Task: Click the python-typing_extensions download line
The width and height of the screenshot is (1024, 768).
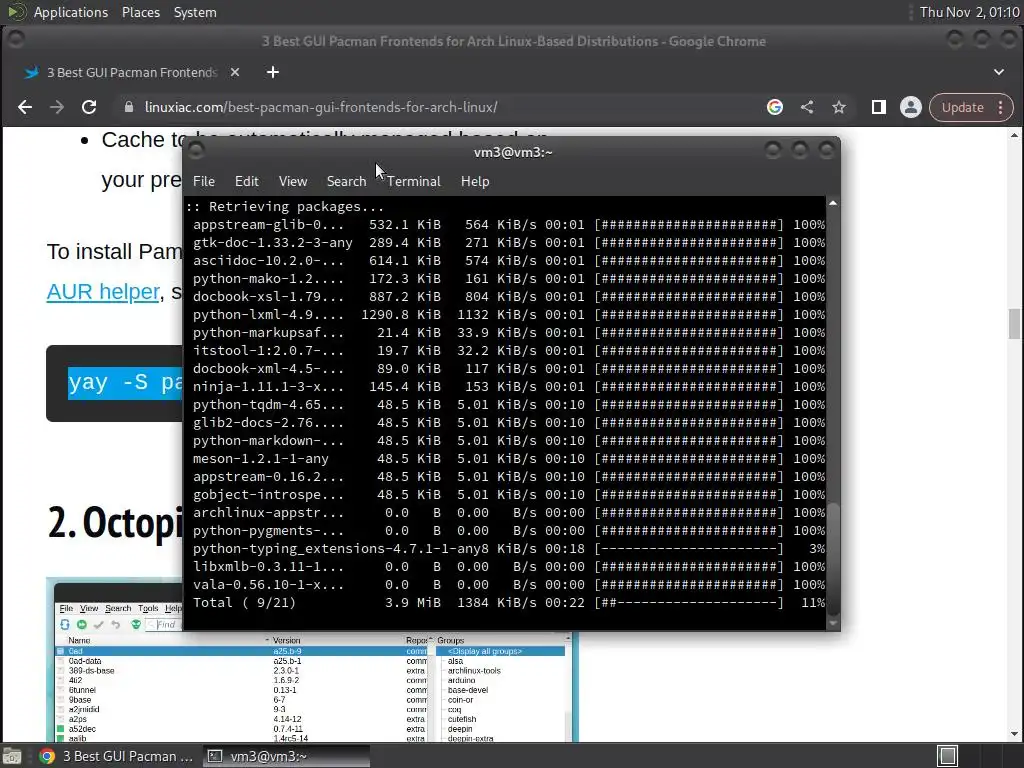Action: point(508,549)
